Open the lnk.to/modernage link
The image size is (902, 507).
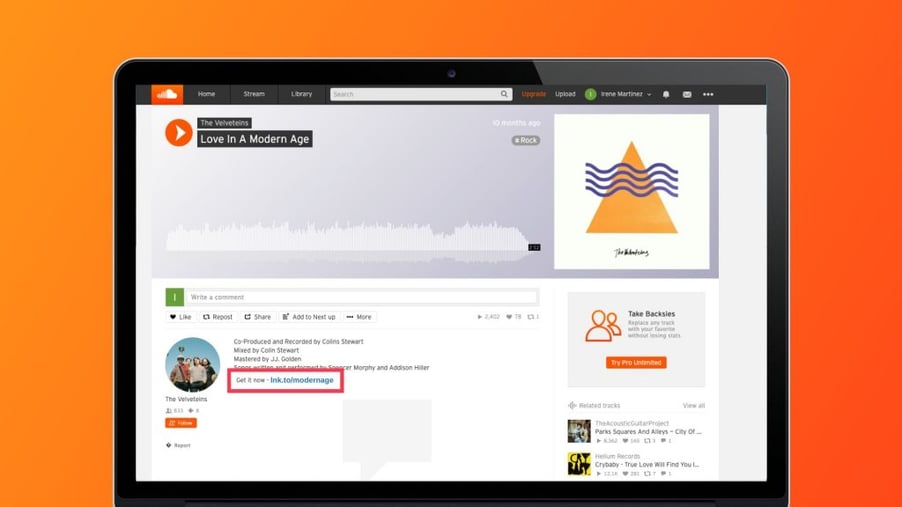[x=302, y=380]
